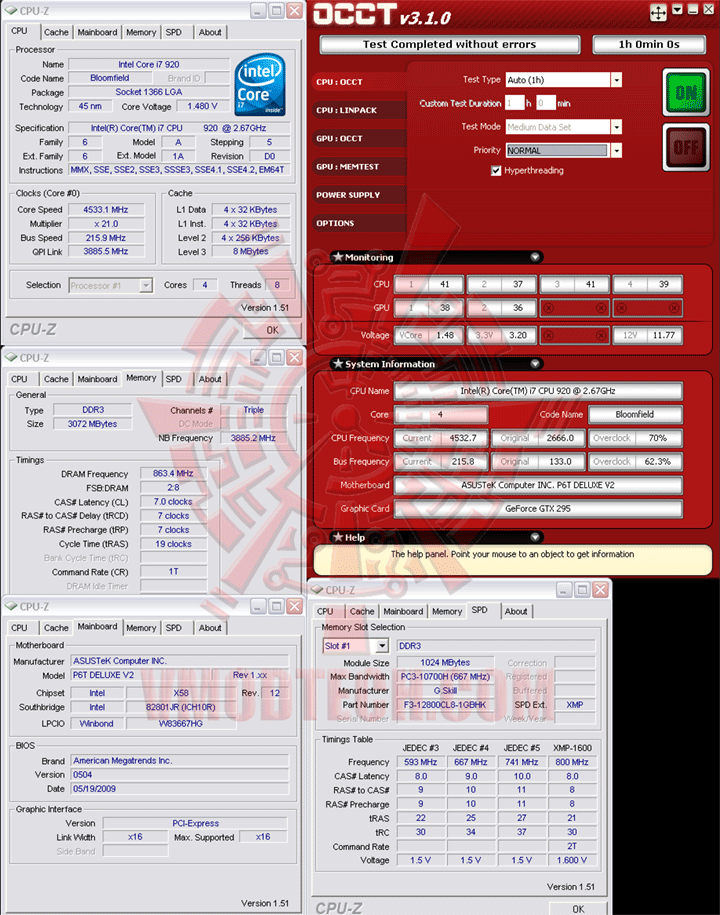Click OK in the Processor CPU-Z window
Screen dimensions: 720x915
[272, 330]
